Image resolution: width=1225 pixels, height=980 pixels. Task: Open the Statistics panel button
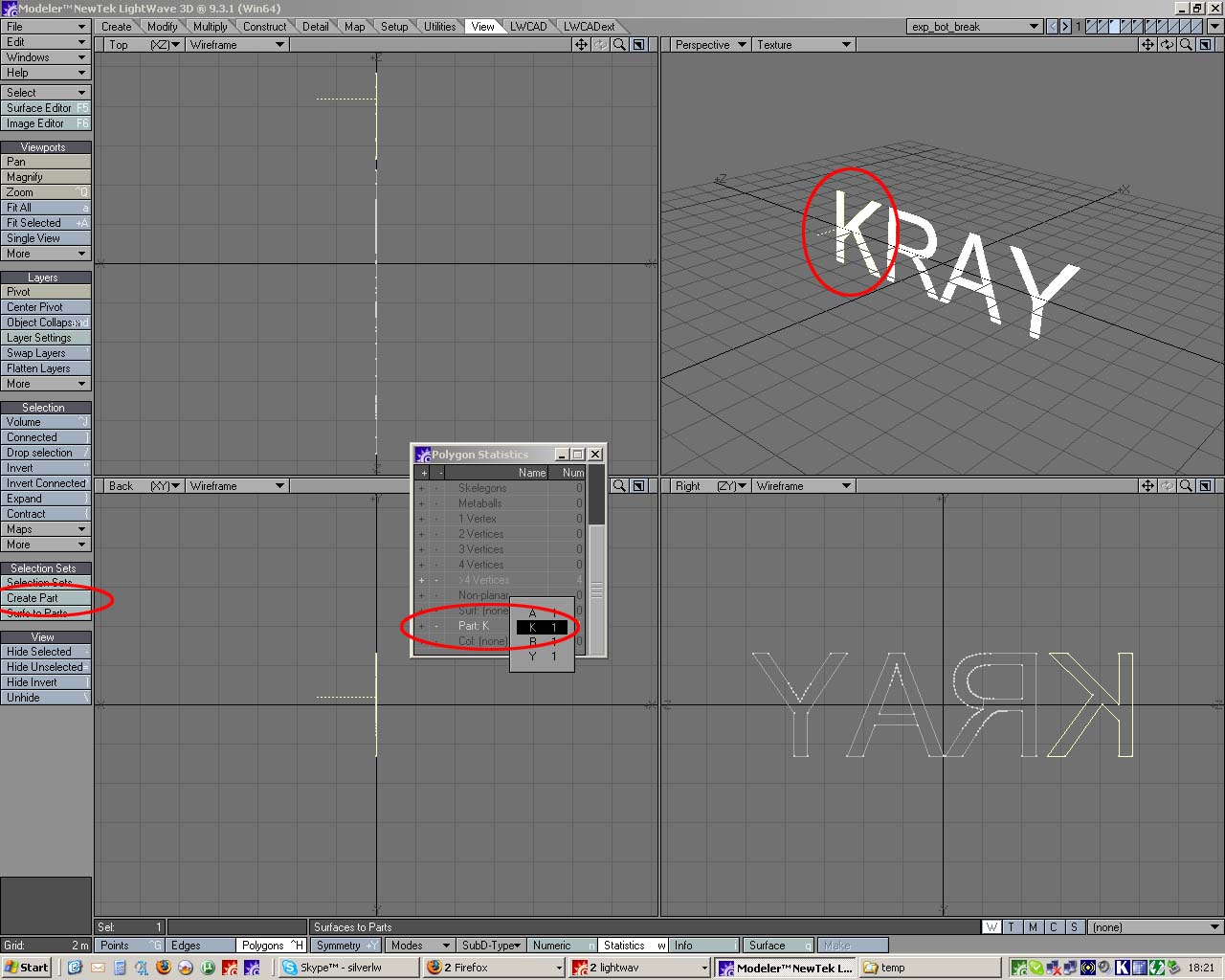click(x=633, y=946)
